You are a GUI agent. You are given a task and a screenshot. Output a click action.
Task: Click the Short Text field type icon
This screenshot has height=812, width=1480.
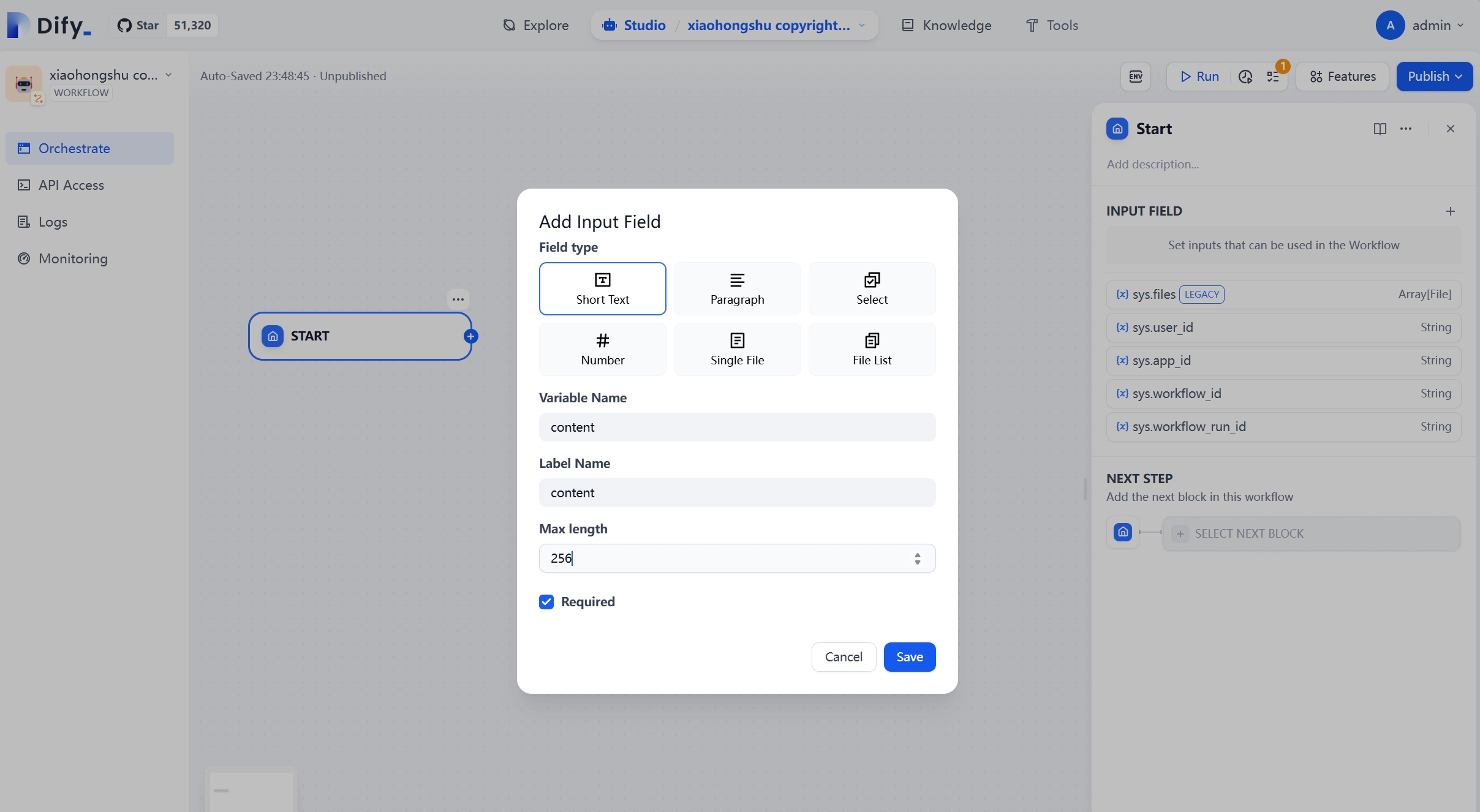pyautogui.click(x=602, y=280)
